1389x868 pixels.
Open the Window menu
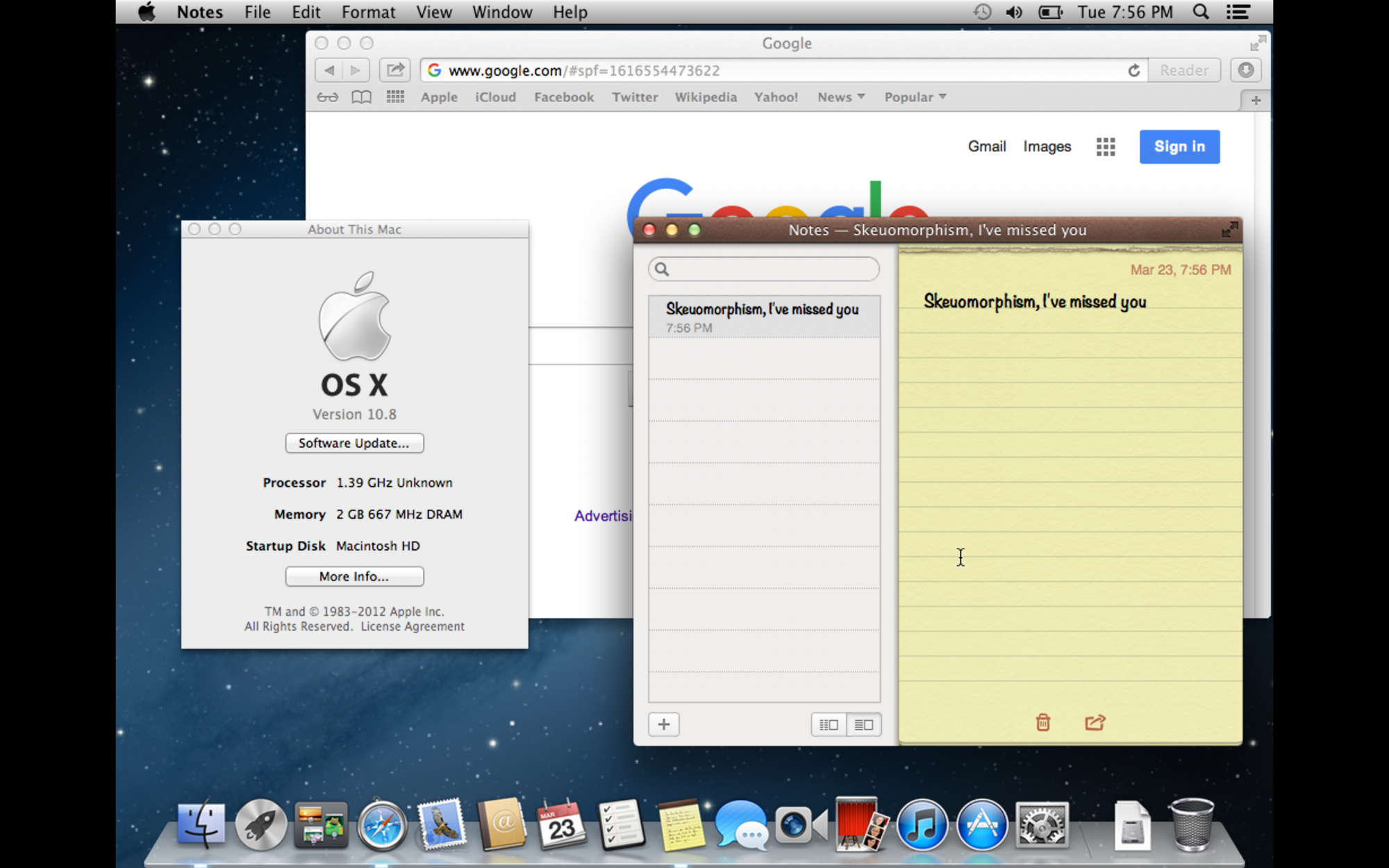501,12
